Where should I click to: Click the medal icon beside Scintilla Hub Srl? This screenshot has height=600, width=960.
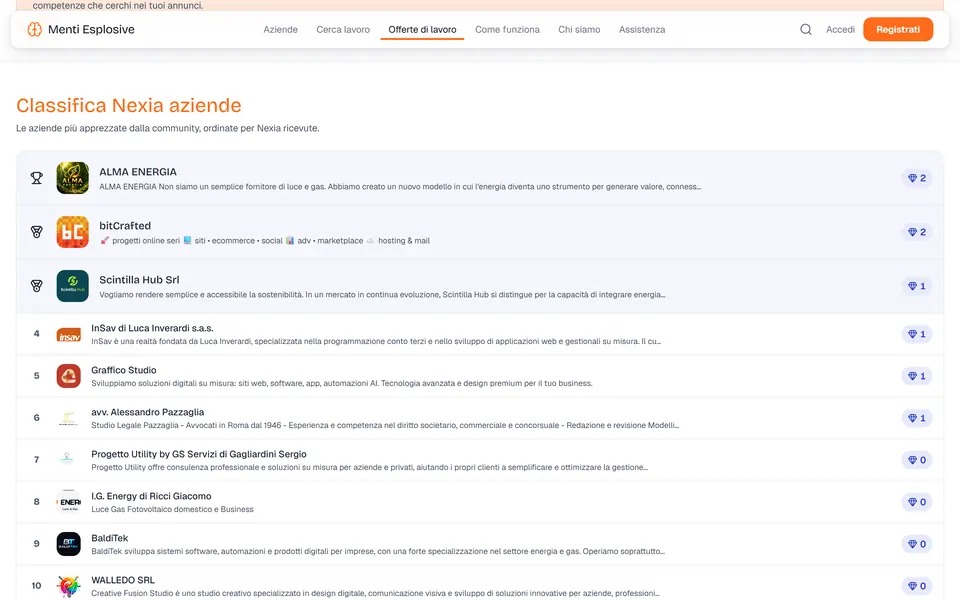tap(37, 286)
